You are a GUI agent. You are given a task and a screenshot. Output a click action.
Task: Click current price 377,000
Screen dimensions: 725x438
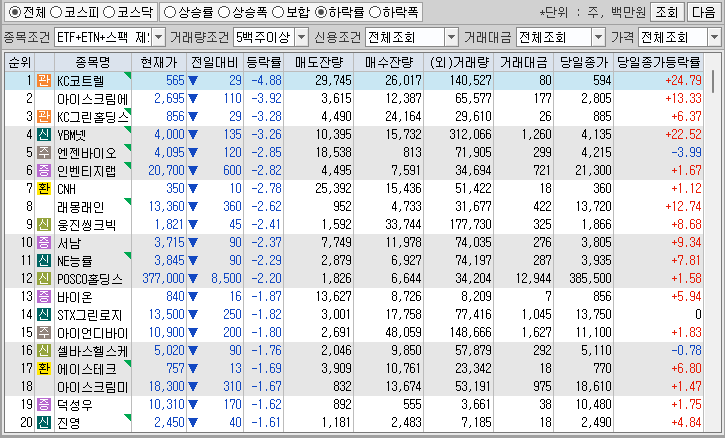163,278
